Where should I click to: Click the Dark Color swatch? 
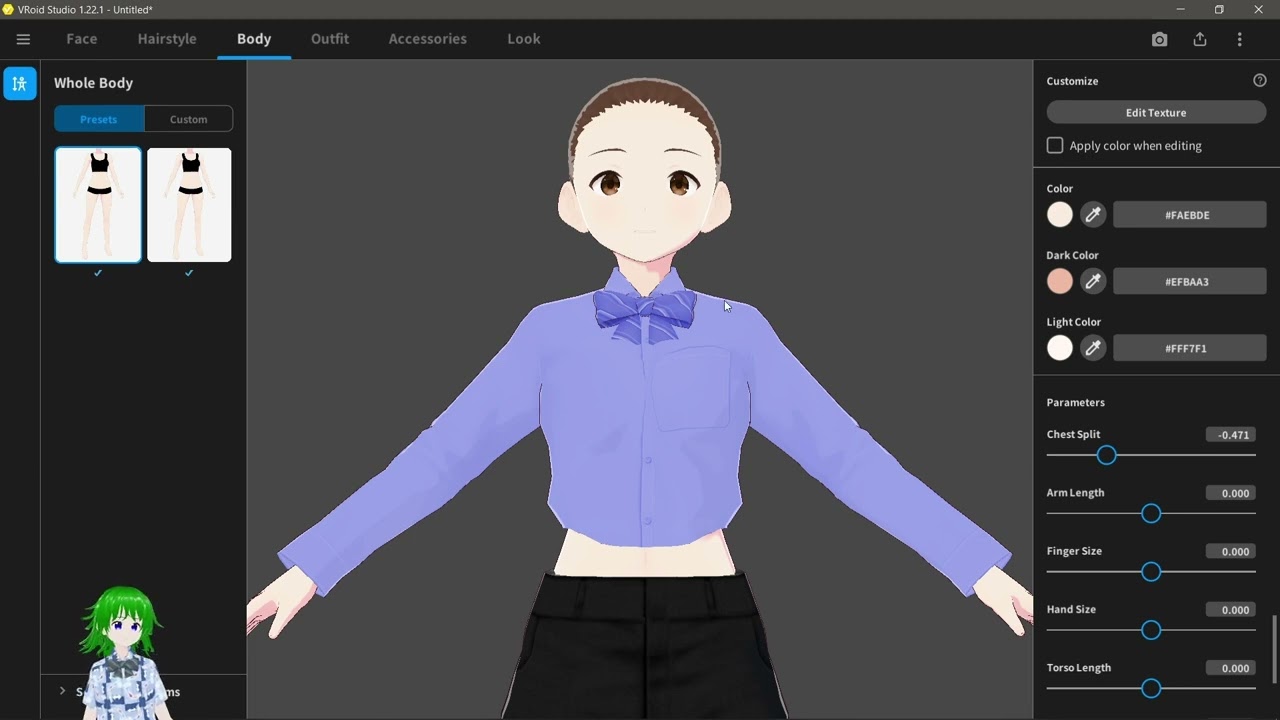[1060, 281]
